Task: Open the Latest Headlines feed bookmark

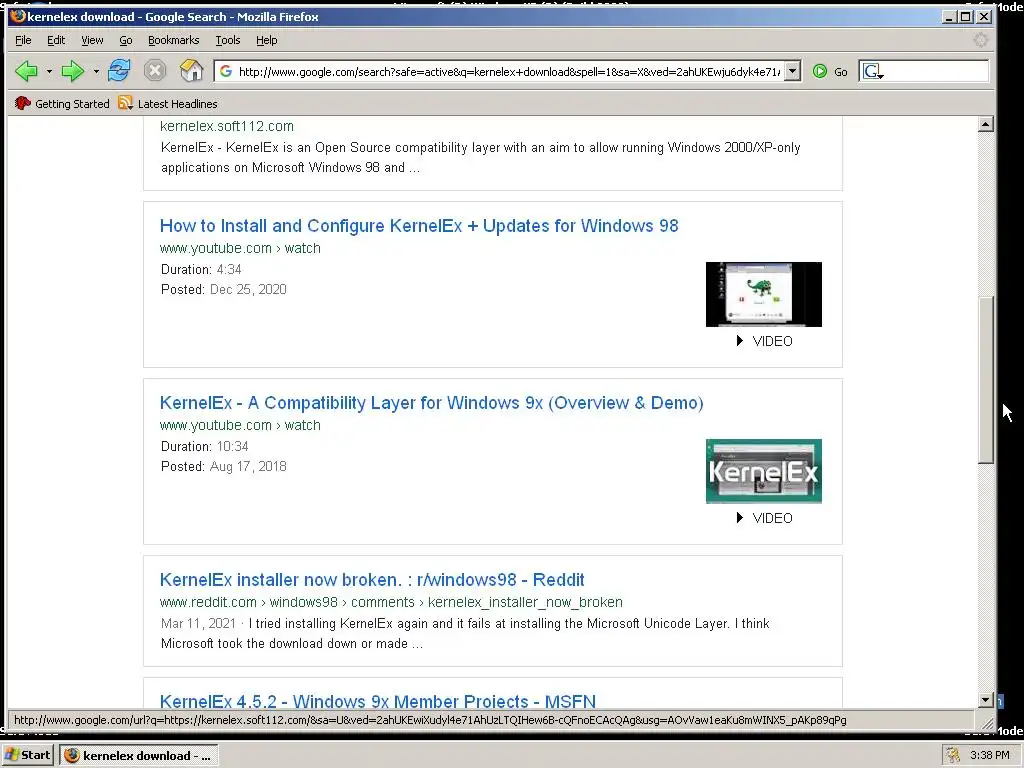Action: click(x=168, y=103)
